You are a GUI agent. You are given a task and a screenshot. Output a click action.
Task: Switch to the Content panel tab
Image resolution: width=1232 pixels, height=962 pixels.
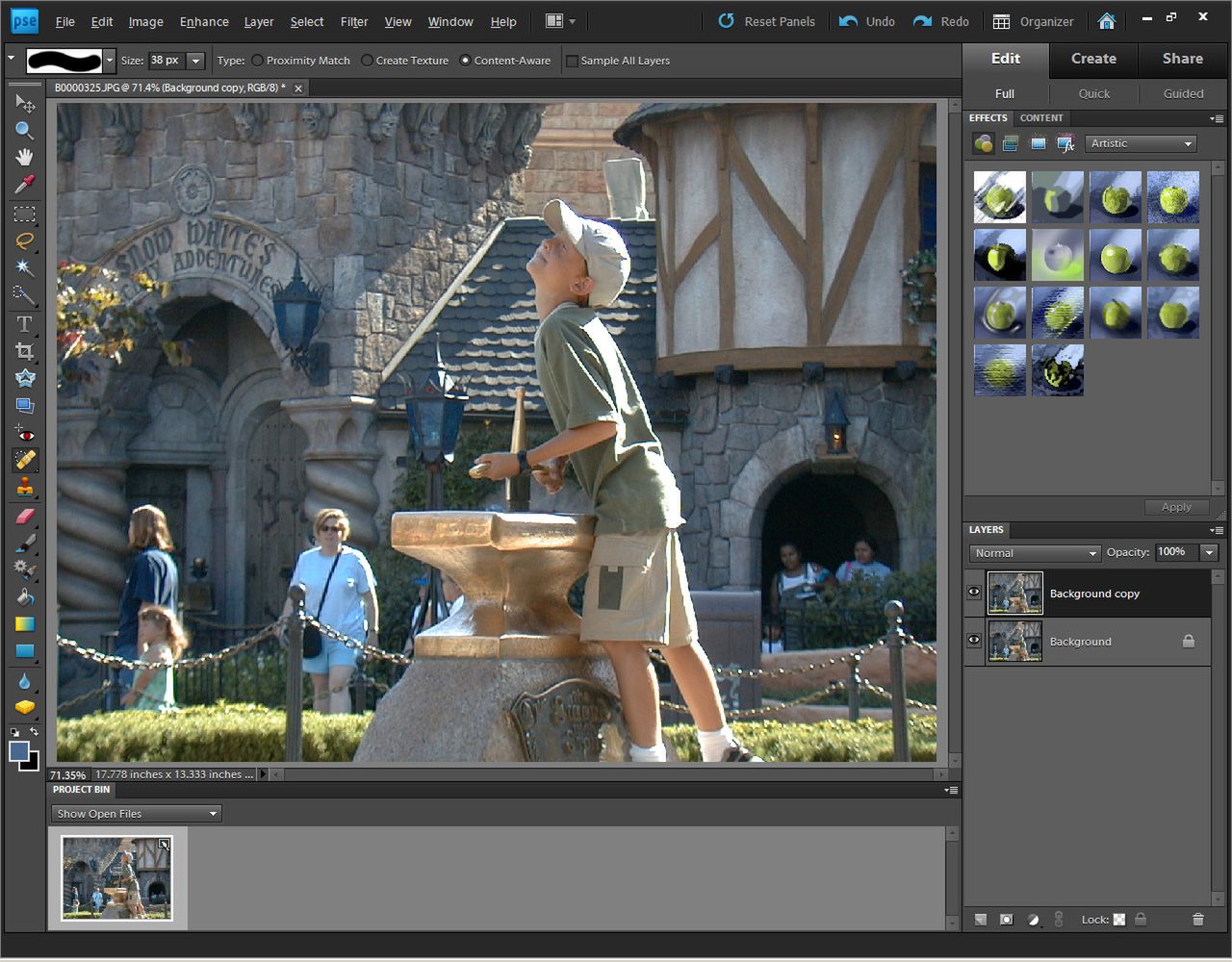[1041, 118]
